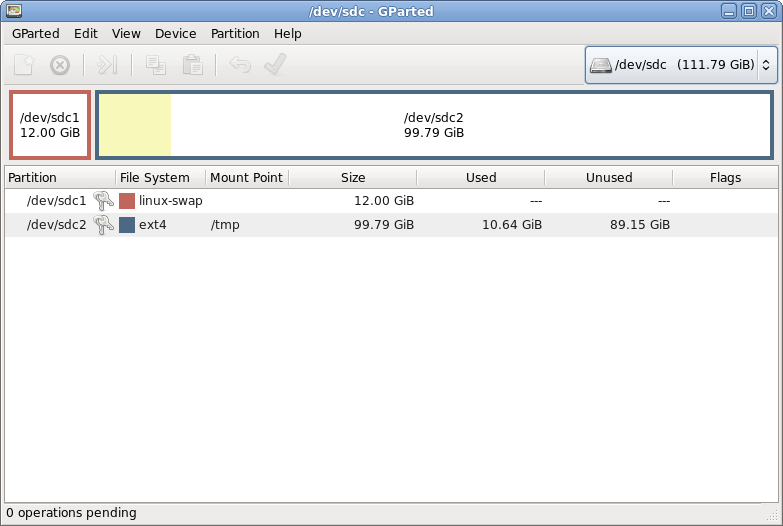Click the 10.64 GiB used cell

[512, 225]
